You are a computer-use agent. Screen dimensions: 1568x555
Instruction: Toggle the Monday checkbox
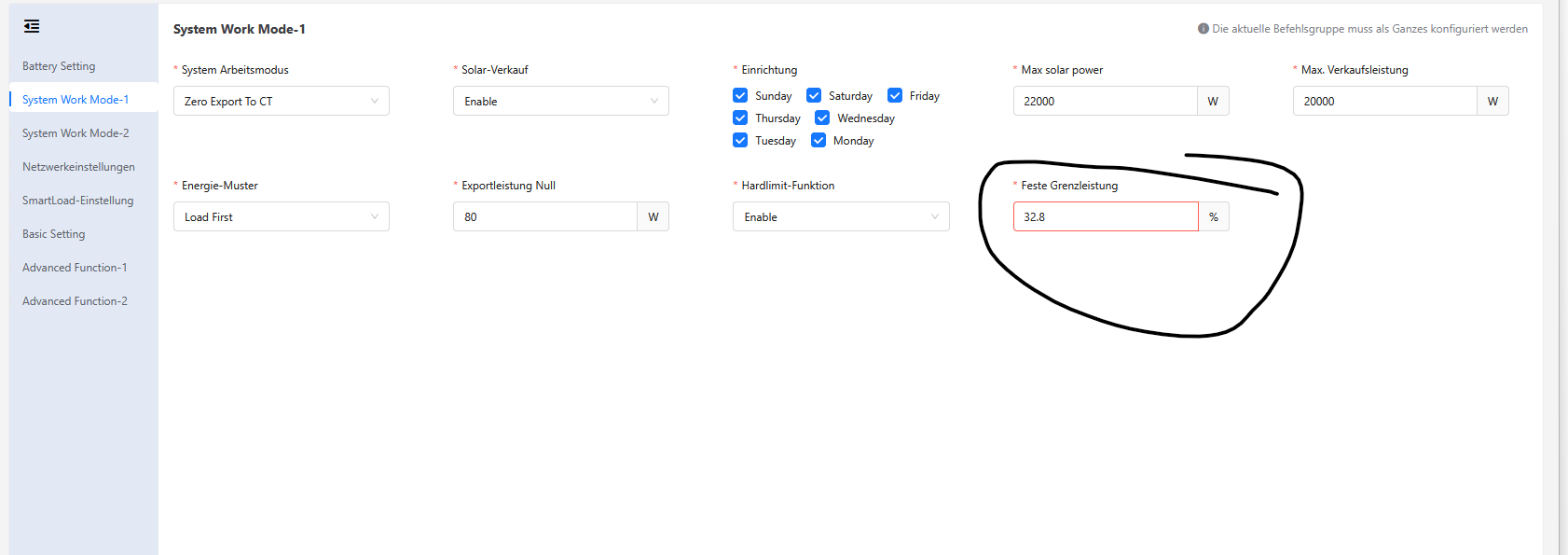pos(818,140)
